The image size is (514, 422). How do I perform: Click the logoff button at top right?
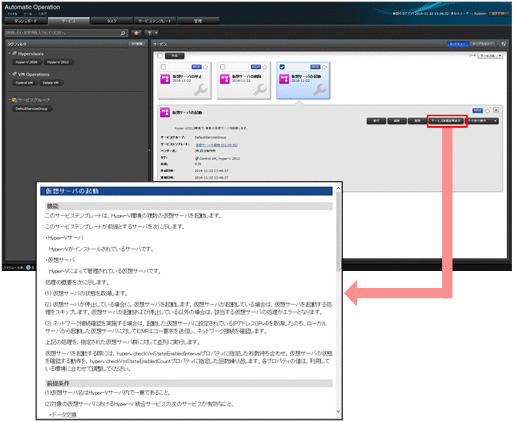point(498,14)
